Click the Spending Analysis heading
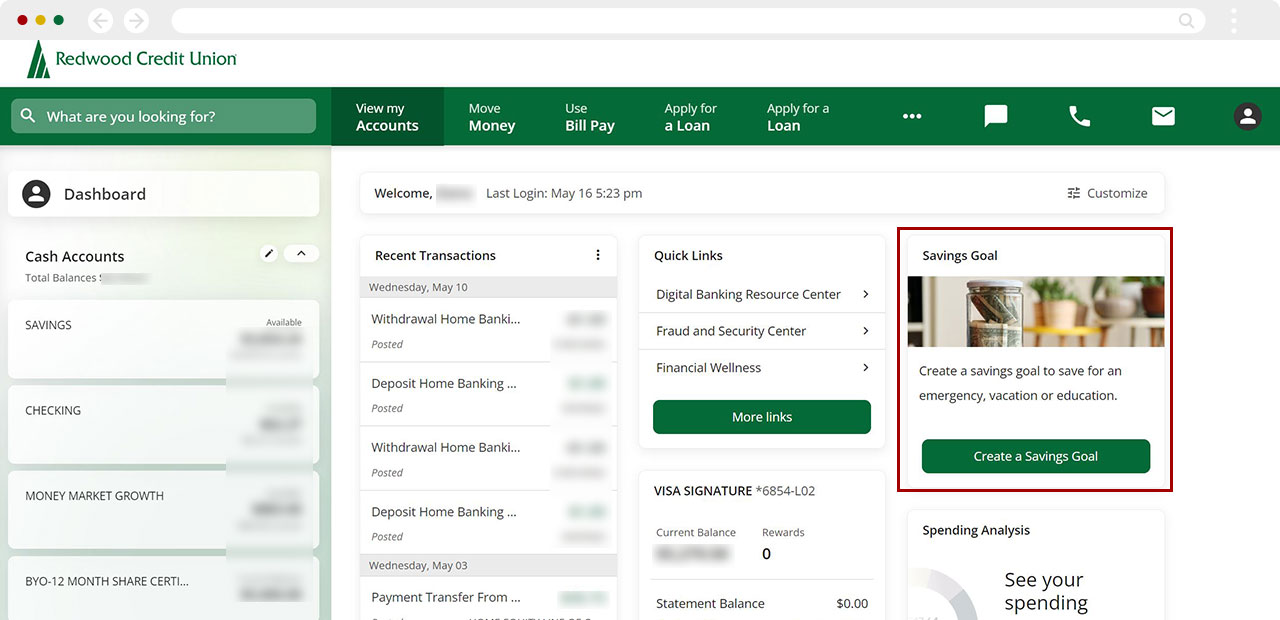Image resolution: width=1280 pixels, height=620 pixels. (976, 530)
